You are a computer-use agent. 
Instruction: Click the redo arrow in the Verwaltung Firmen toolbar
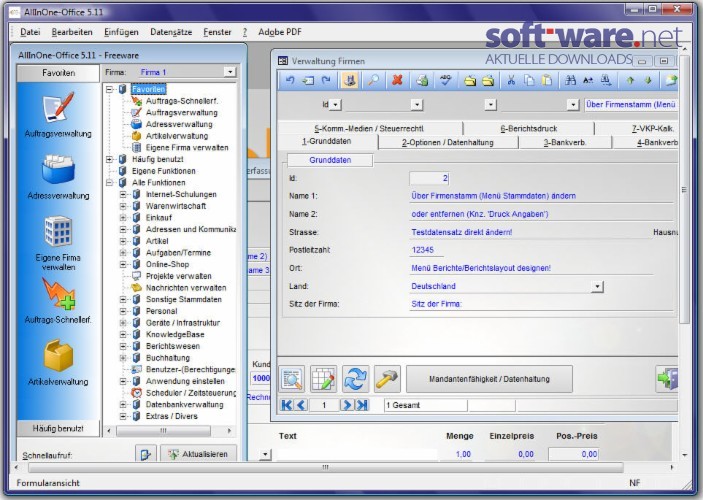(326, 80)
